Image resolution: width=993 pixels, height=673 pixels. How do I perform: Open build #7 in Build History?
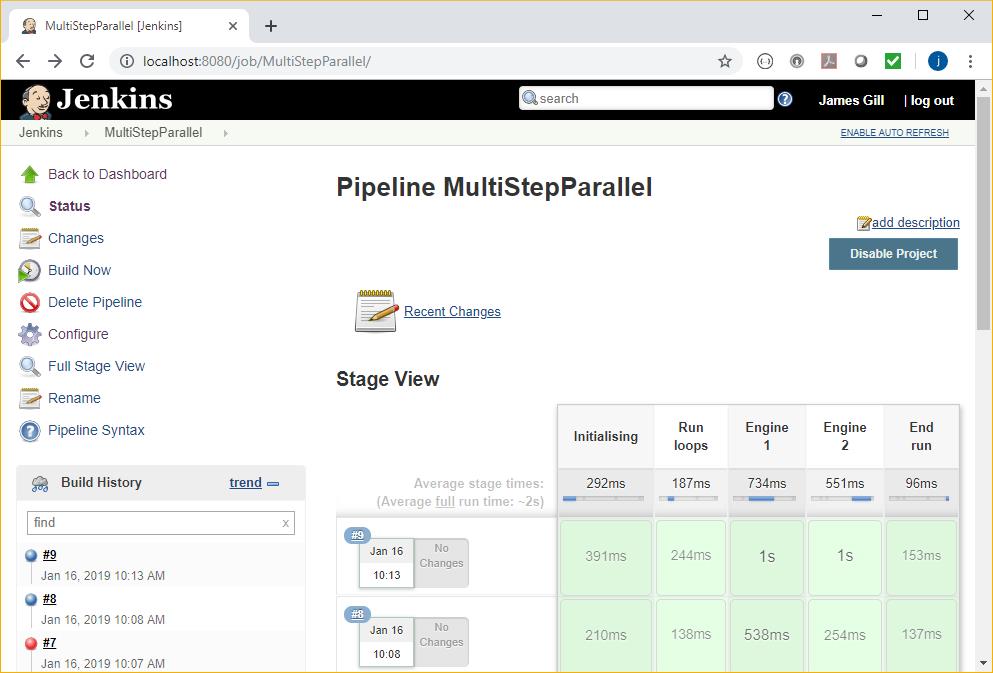pos(49,643)
